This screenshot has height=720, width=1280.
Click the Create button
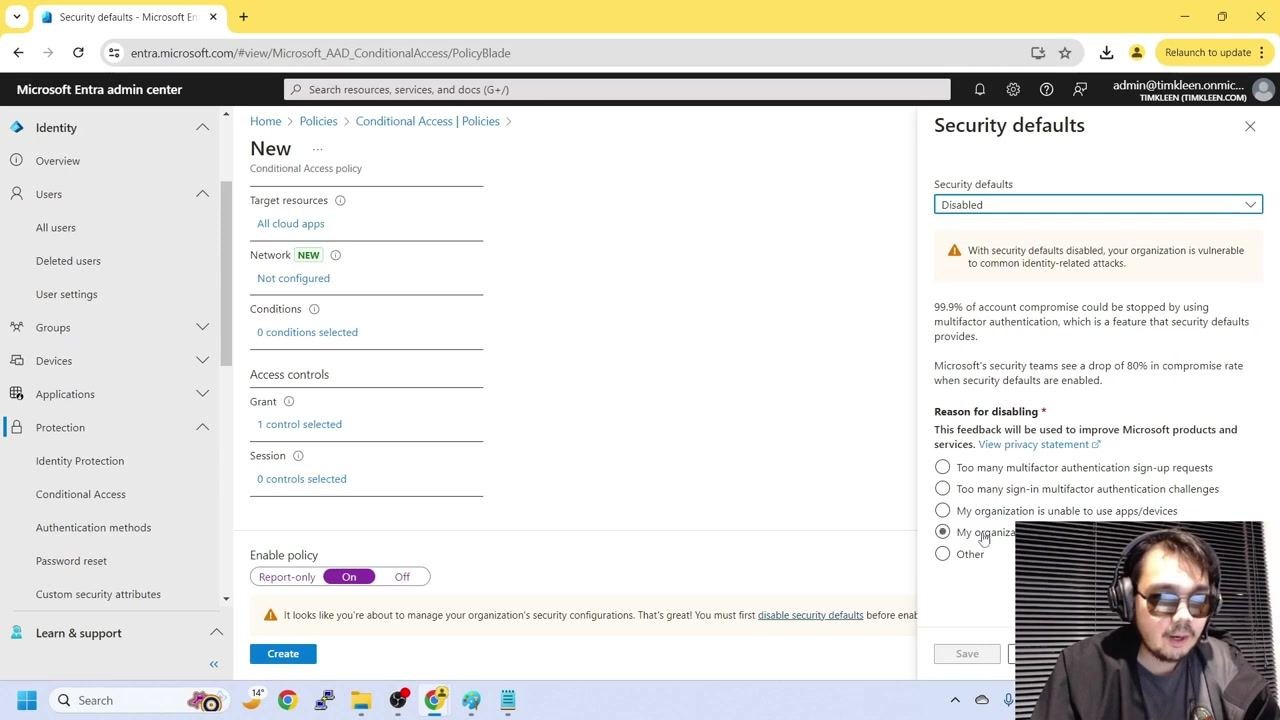coord(283,654)
